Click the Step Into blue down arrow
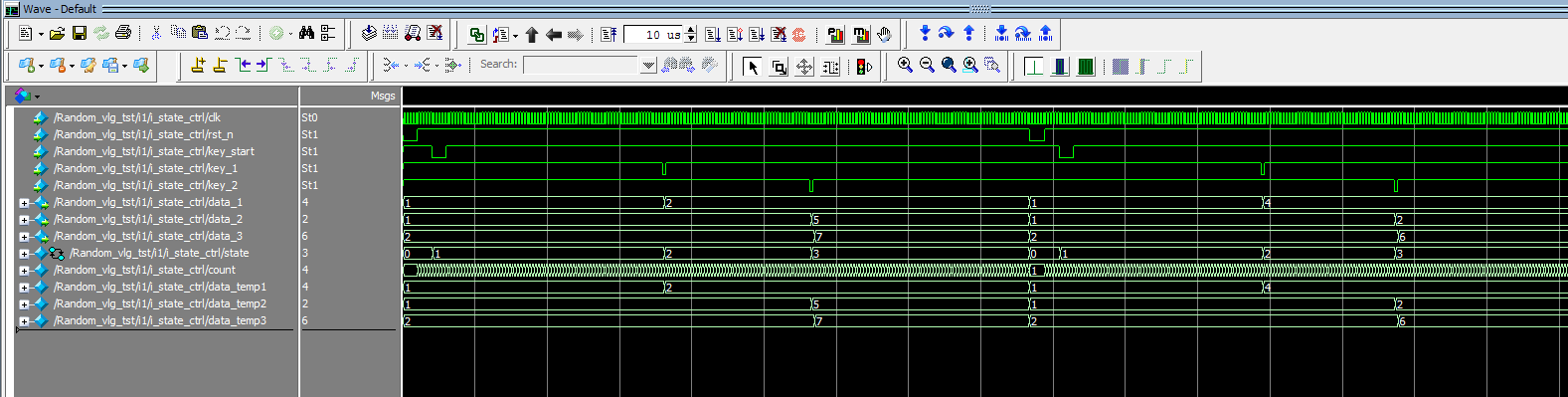1568x397 pixels. pyautogui.click(x=925, y=34)
